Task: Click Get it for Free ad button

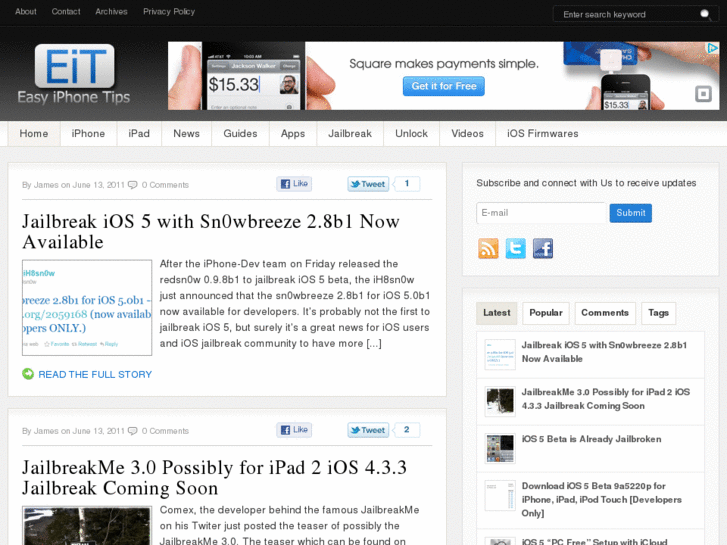Action: [x=444, y=86]
